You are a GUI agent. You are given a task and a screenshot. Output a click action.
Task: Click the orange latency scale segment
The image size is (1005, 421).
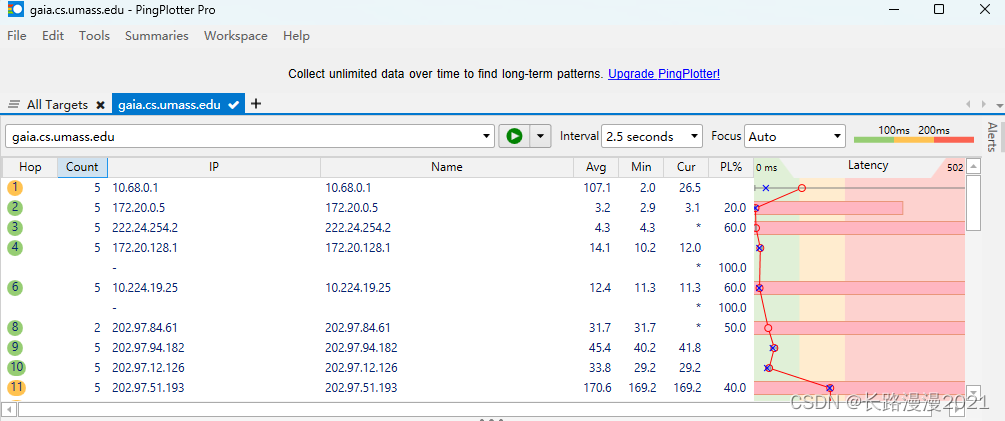[x=913, y=140]
